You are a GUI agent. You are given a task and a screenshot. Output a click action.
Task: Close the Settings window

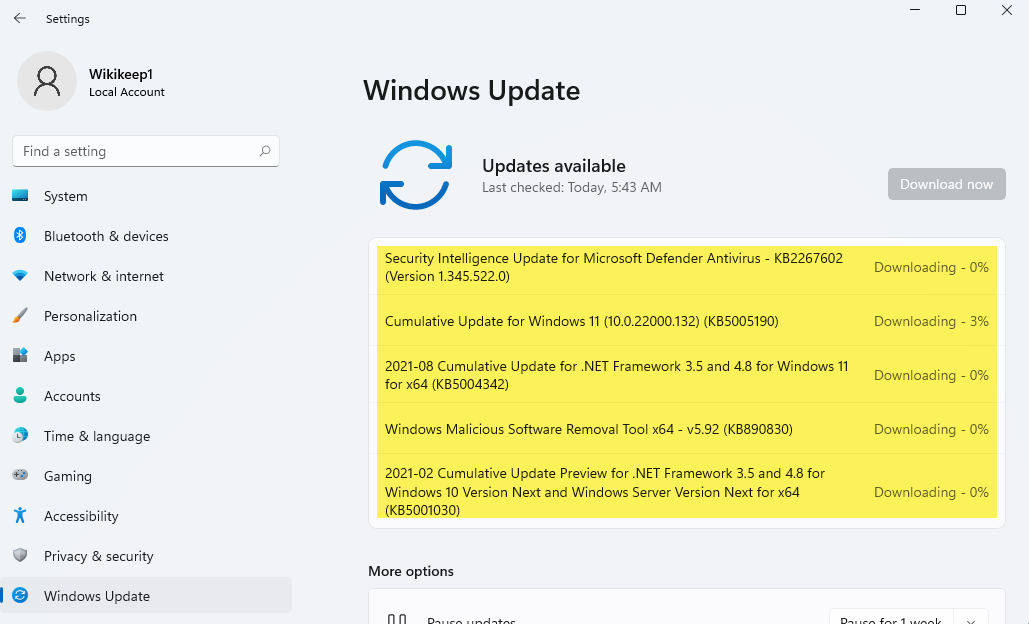[x=1007, y=10]
